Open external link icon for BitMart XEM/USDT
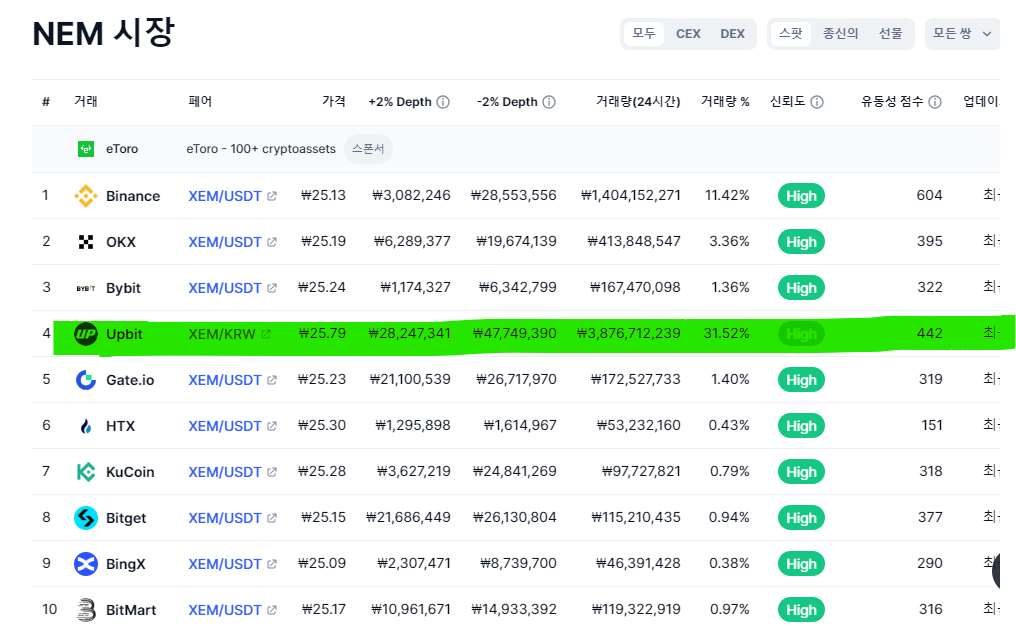 click(x=272, y=610)
